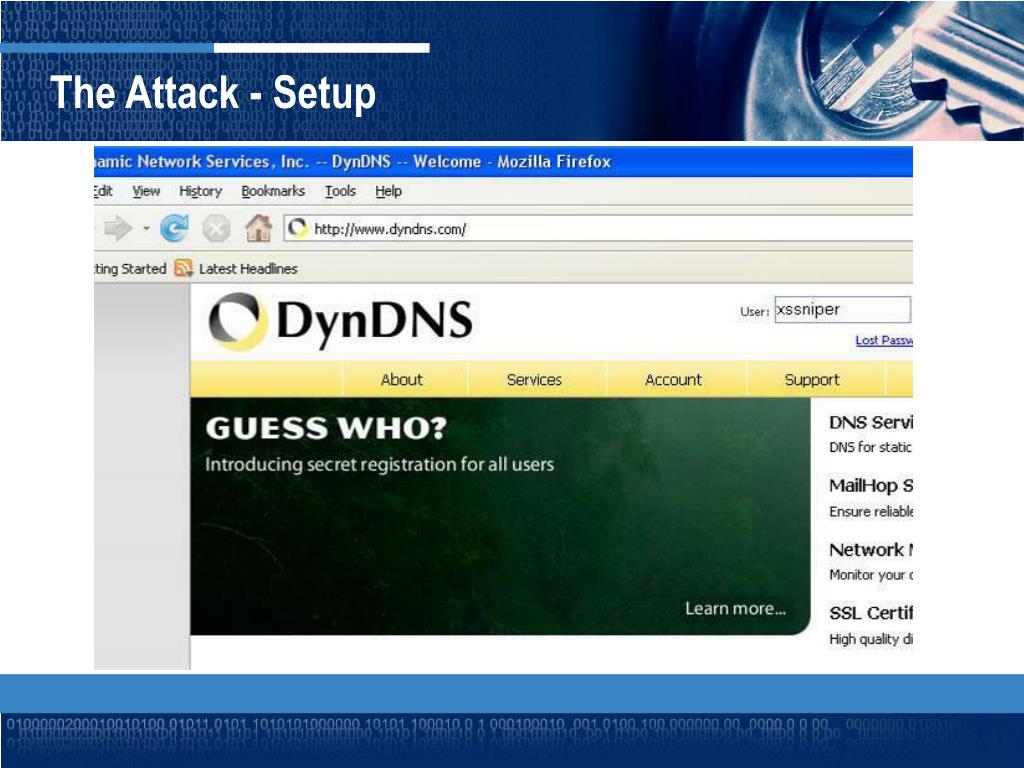Click the Mozilla Firefox window title bar
The height and width of the screenshot is (768, 1024).
tap(504, 161)
